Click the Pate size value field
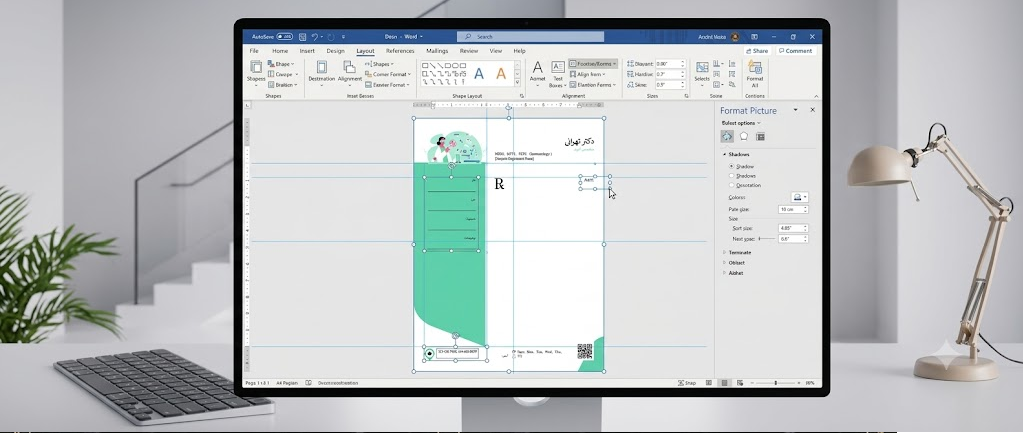Viewport: 1023px width, 433px height. pyautogui.click(x=793, y=209)
